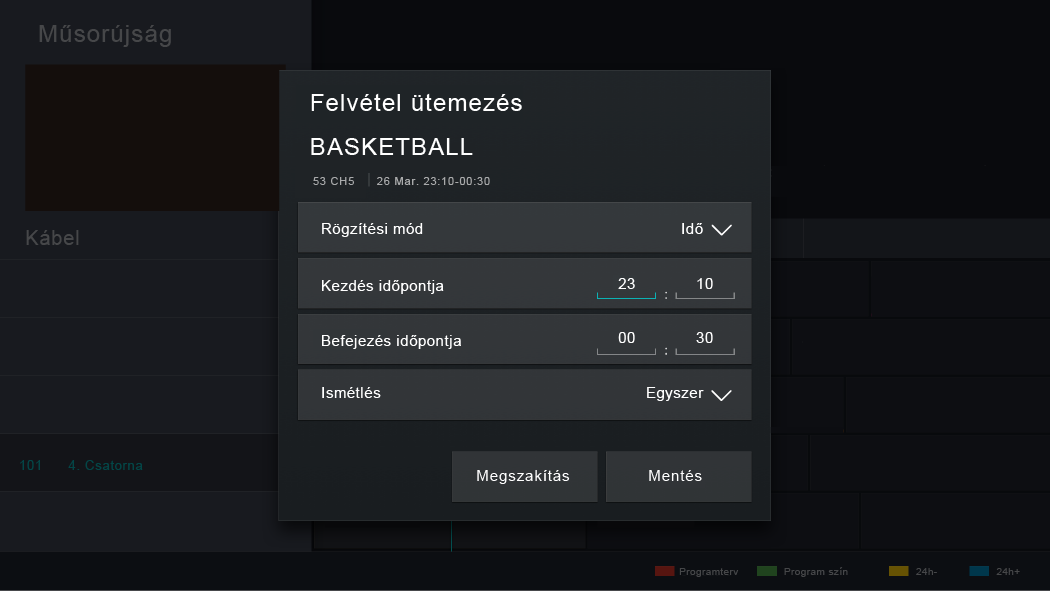Select the 4. Csatorna channel row

tap(105, 466)
